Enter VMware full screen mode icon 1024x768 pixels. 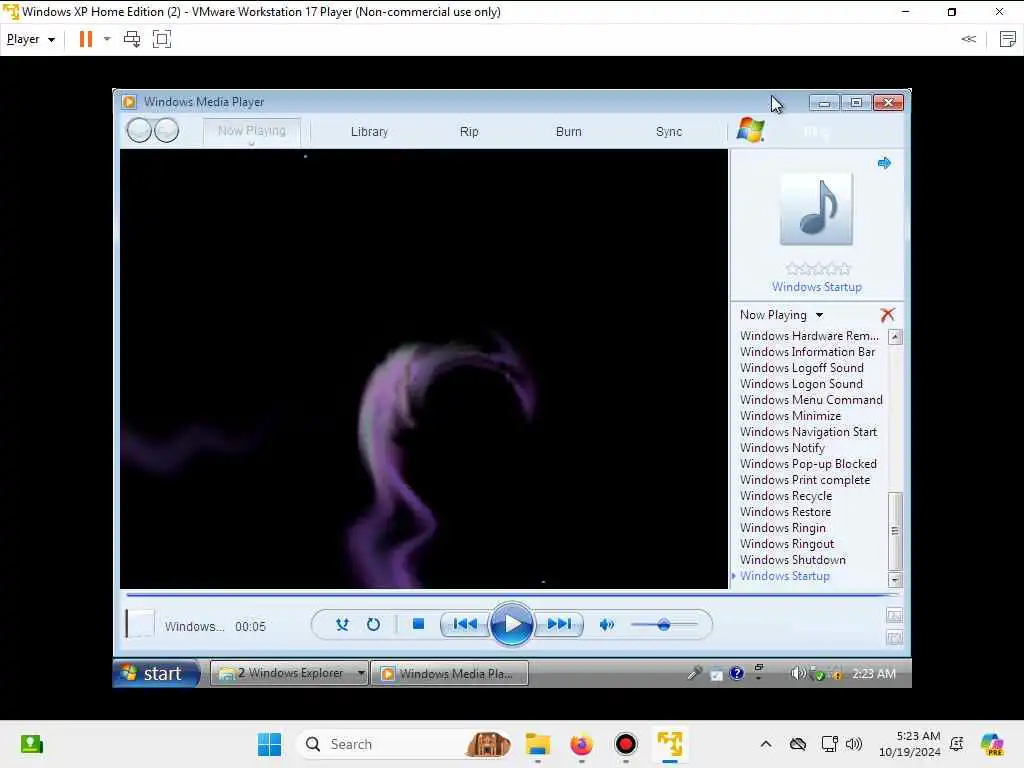[x=162, y=39]
